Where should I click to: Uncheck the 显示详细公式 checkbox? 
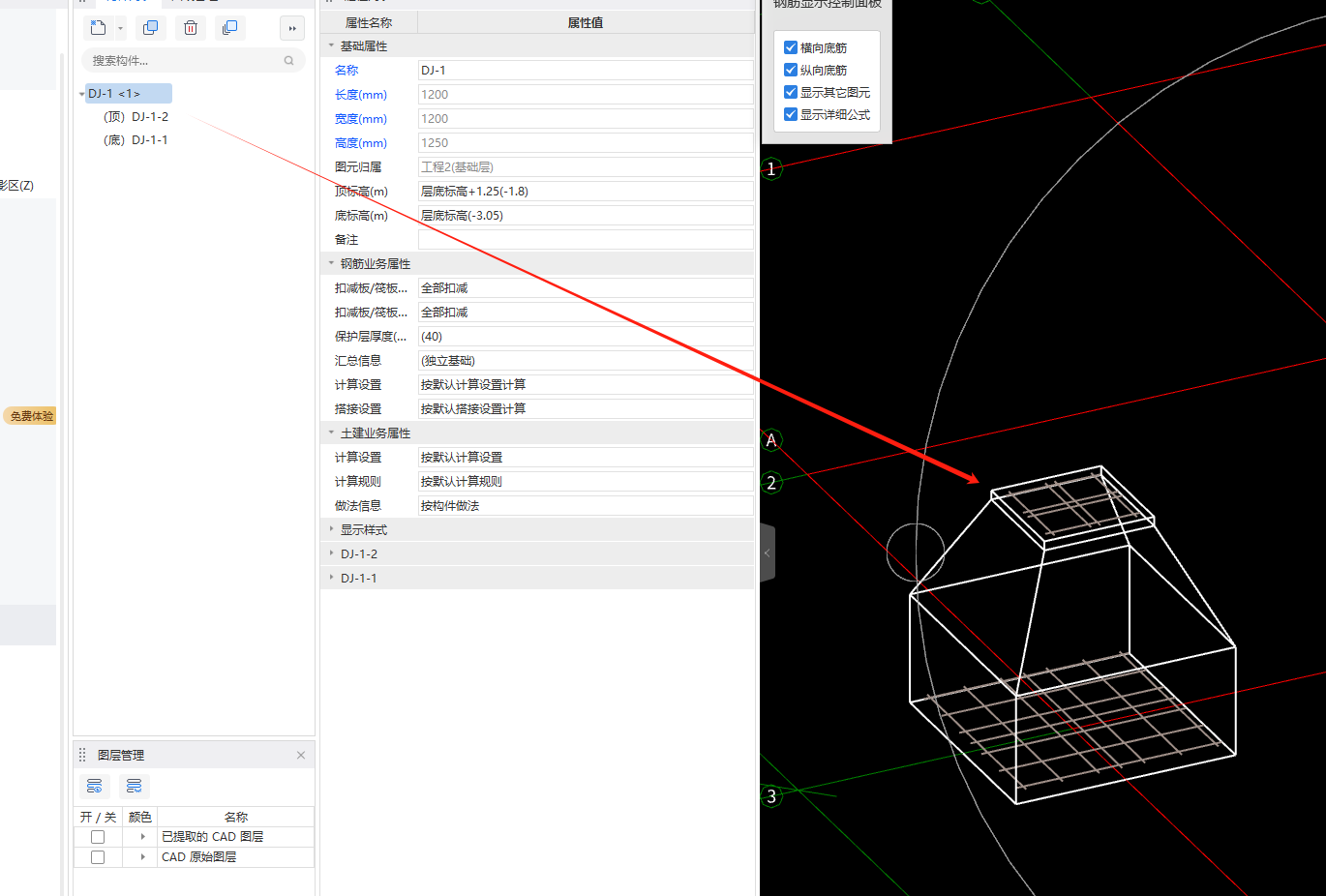tap(791, 114)
